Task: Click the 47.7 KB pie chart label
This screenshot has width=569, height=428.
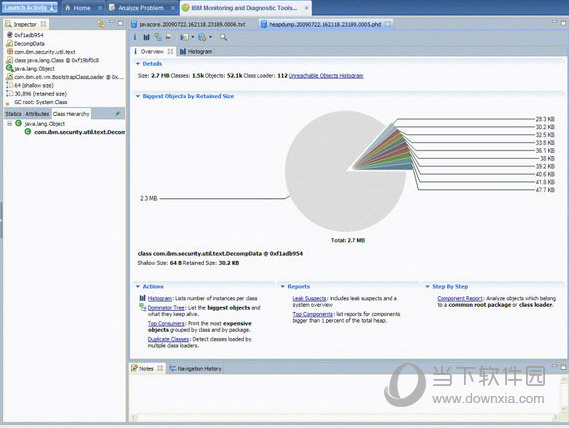Action: click(545, 190)
